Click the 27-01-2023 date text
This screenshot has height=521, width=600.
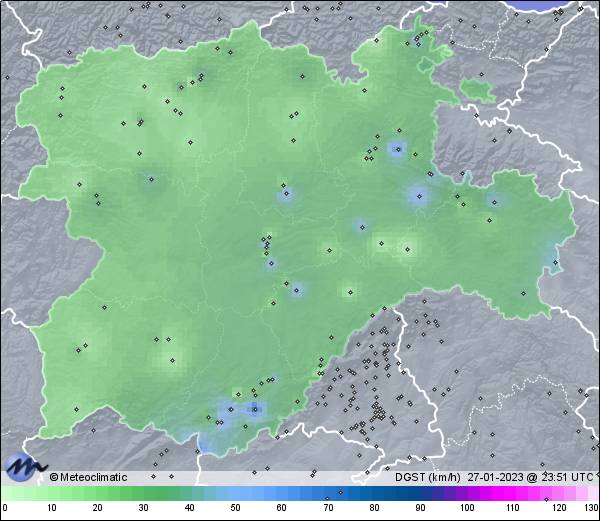pyautogui.click(x=496, y=477)
